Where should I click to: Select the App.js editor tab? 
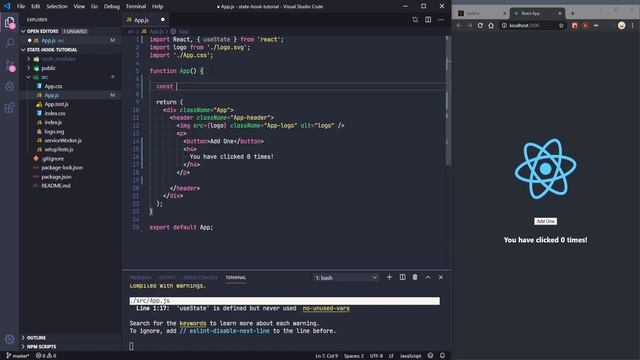coord(146,20)
